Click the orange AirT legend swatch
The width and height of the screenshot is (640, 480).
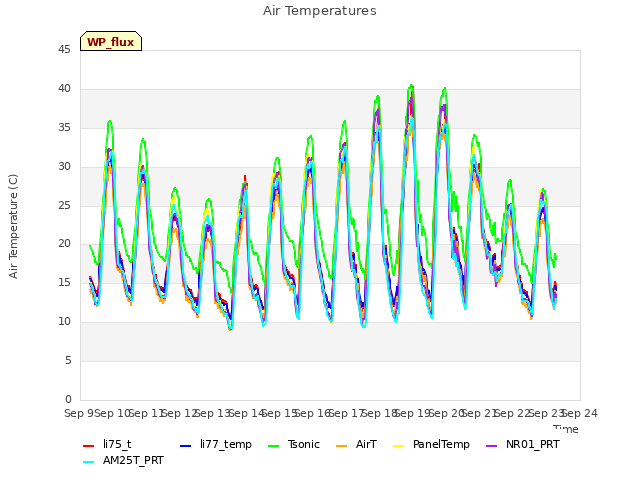click(x=342, y=446)
